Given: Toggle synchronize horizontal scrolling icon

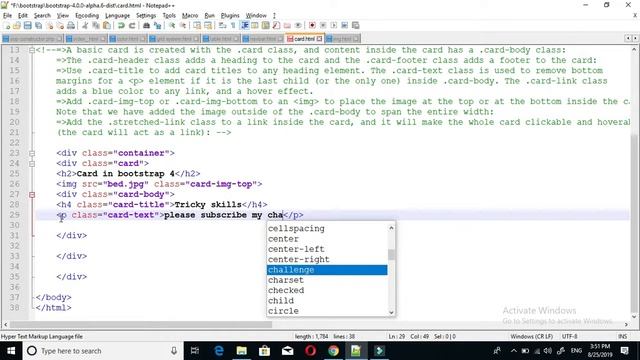Looking at the screenshot, I should 208,26.
